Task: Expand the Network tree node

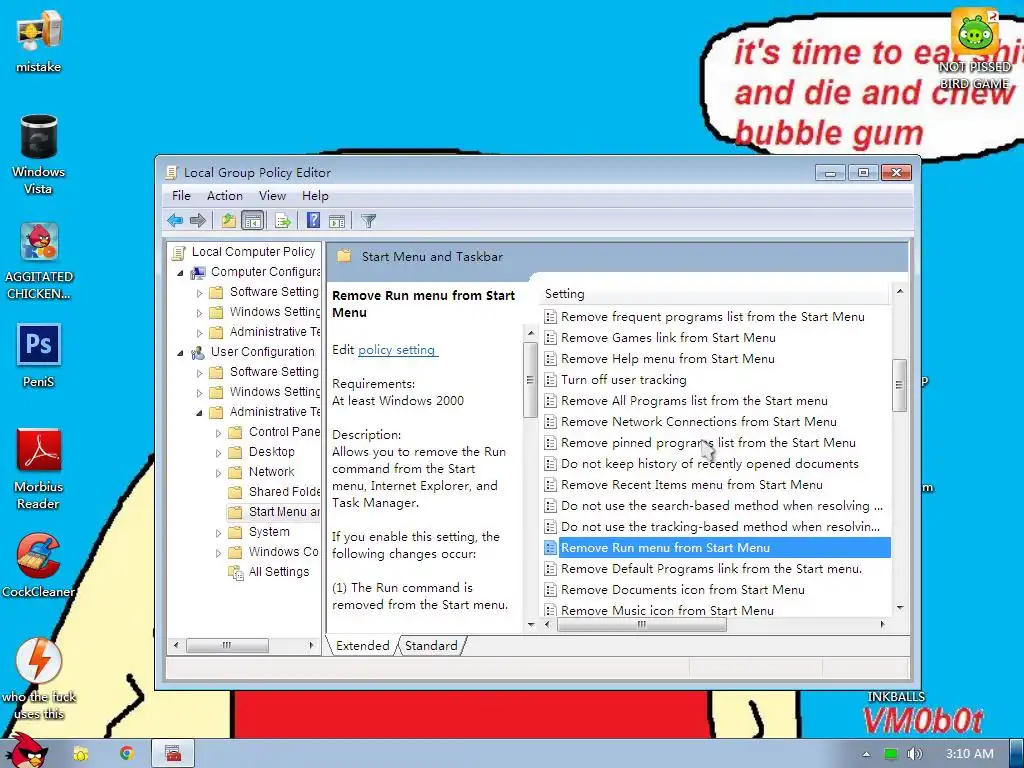Action: 218,473
